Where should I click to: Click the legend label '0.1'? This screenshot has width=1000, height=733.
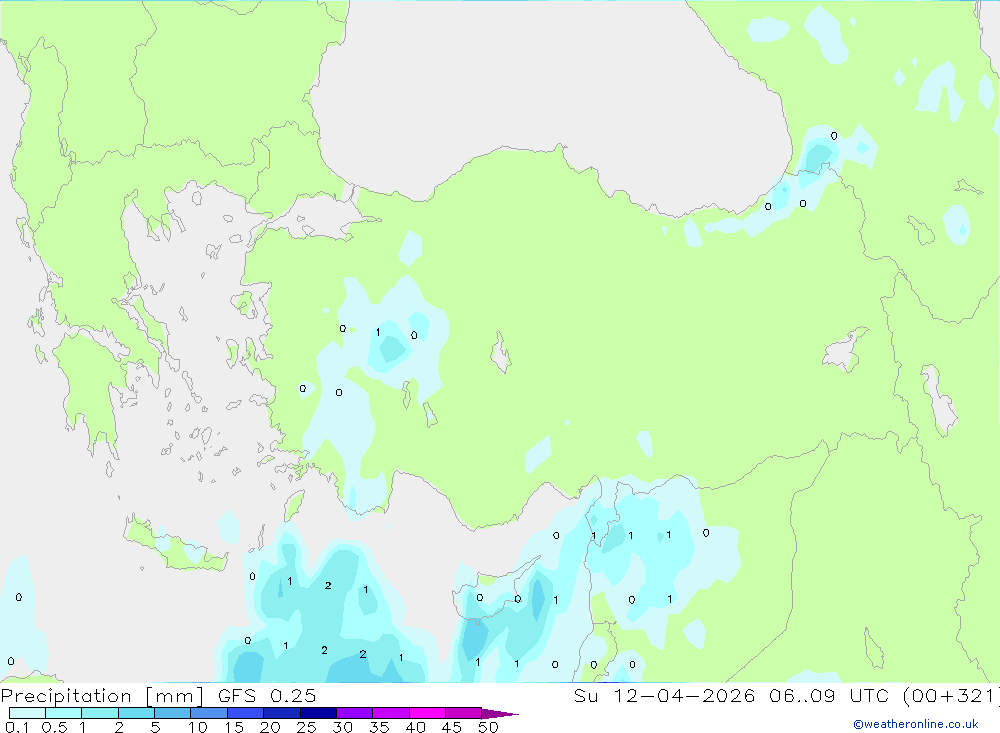pyautogui.click(x=17, y=727)
